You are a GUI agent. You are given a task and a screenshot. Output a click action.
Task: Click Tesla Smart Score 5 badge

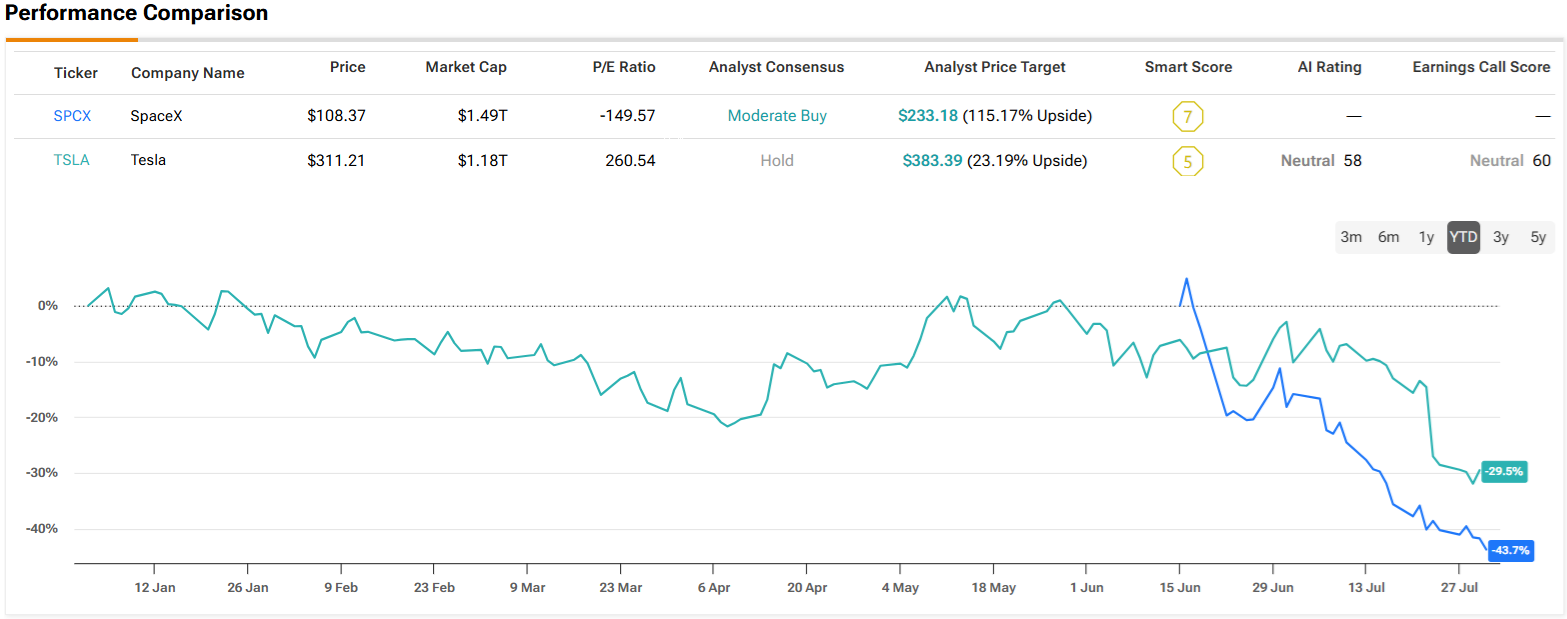pos(1187,161)
